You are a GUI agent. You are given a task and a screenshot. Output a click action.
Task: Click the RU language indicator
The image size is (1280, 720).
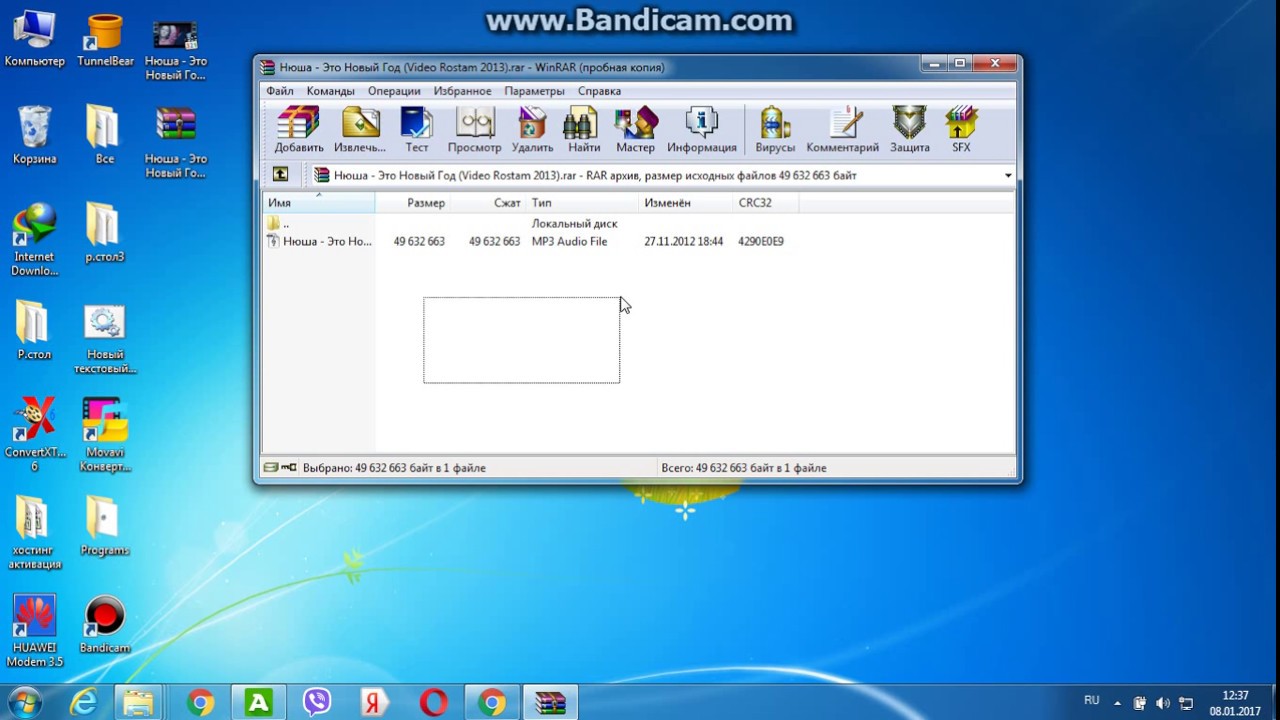[x=1091, y=700]
